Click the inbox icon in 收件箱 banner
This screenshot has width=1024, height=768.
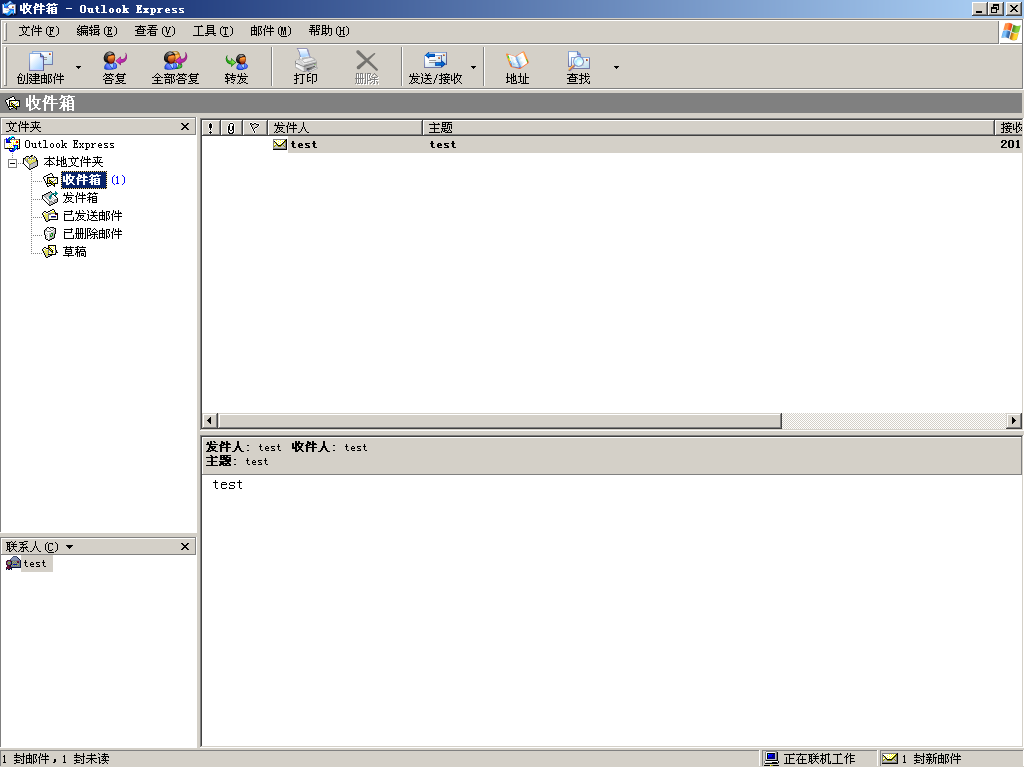click(x=12, y=103)
